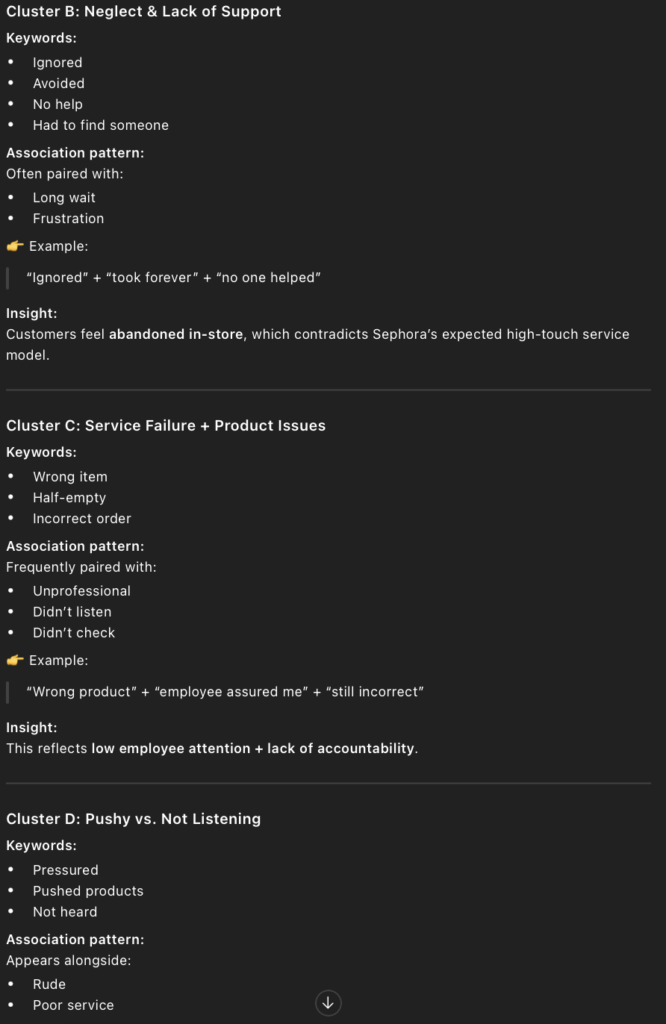
Task: Click the "Cluster C: Service Failure + Product Issues" heading
Action: point(166,425)
